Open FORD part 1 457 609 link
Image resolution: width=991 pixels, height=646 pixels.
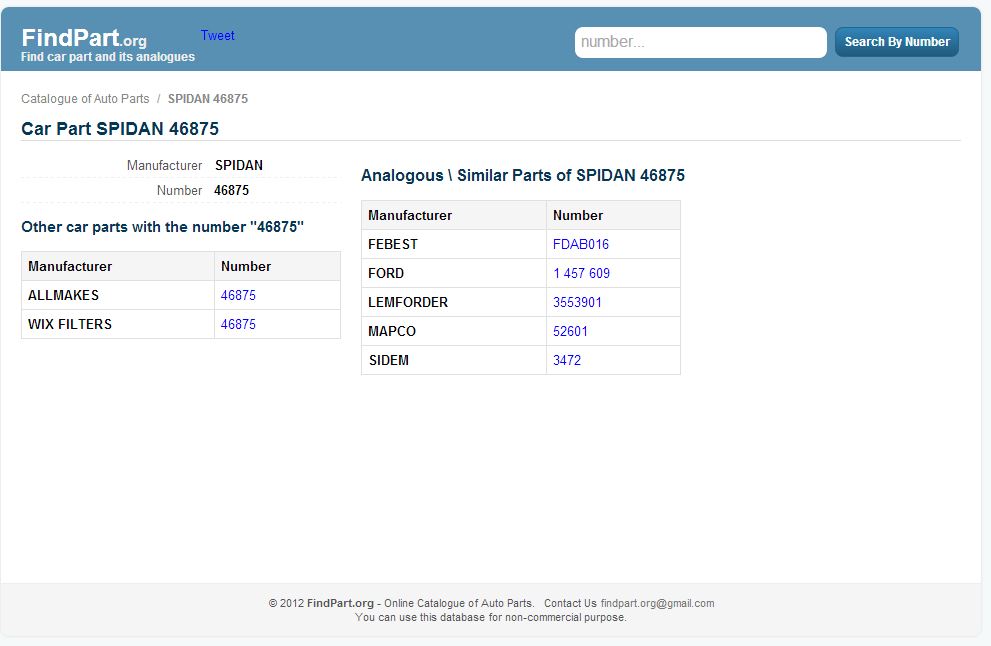click(x=581, y=273)
